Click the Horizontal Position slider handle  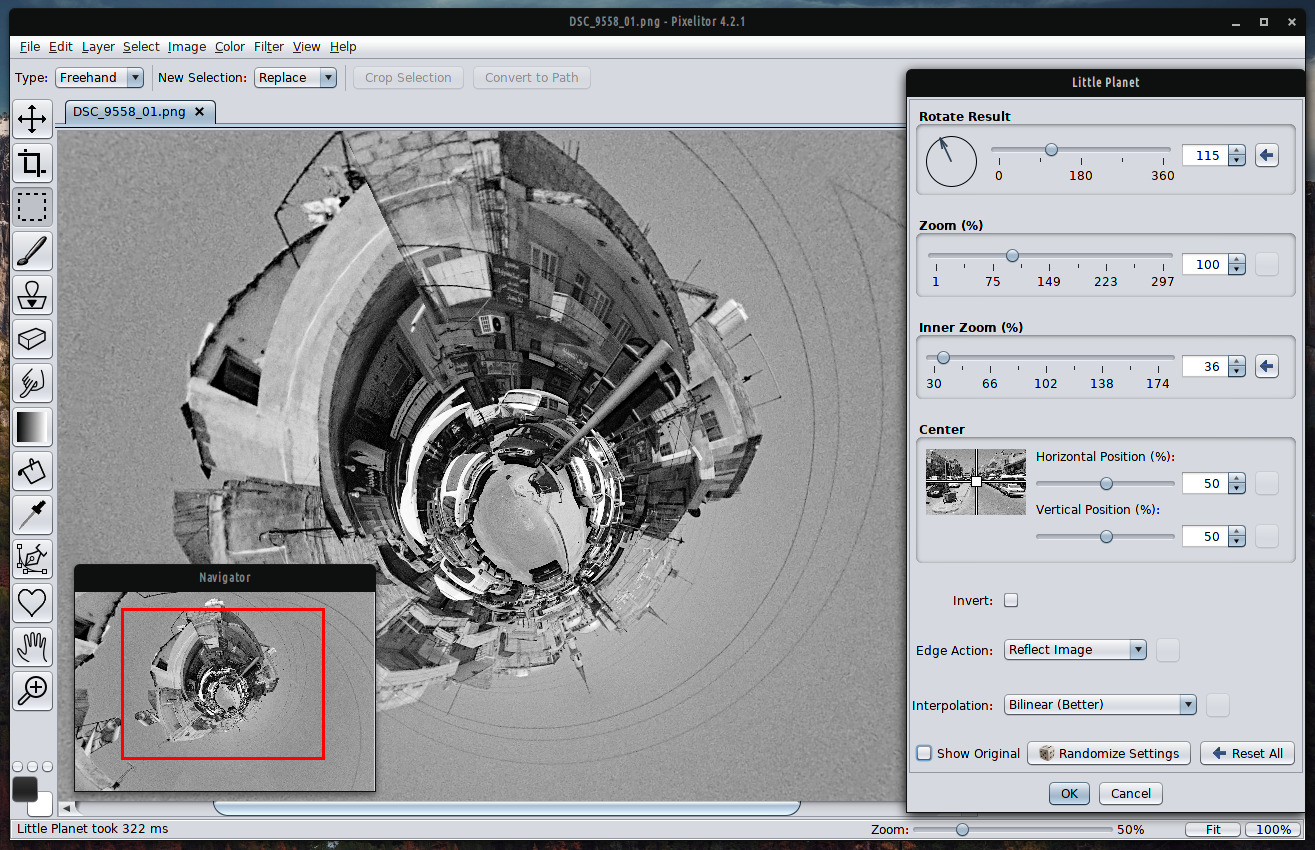[x=1106, y=483]
